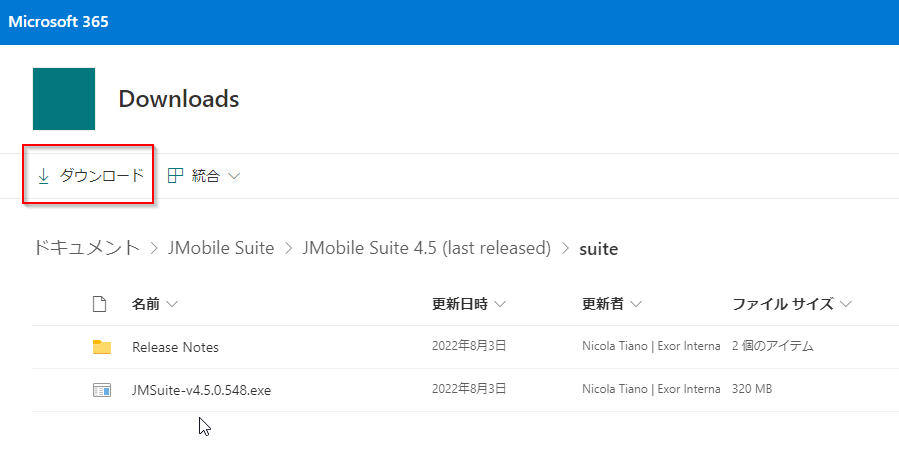
Task: Open the Release Notes folder
Action: (175, 348)
